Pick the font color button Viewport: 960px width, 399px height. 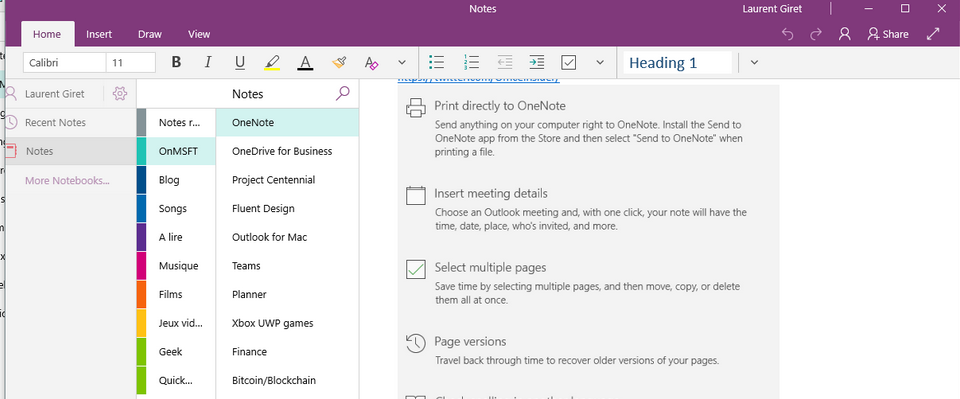[x=306, y=62]
